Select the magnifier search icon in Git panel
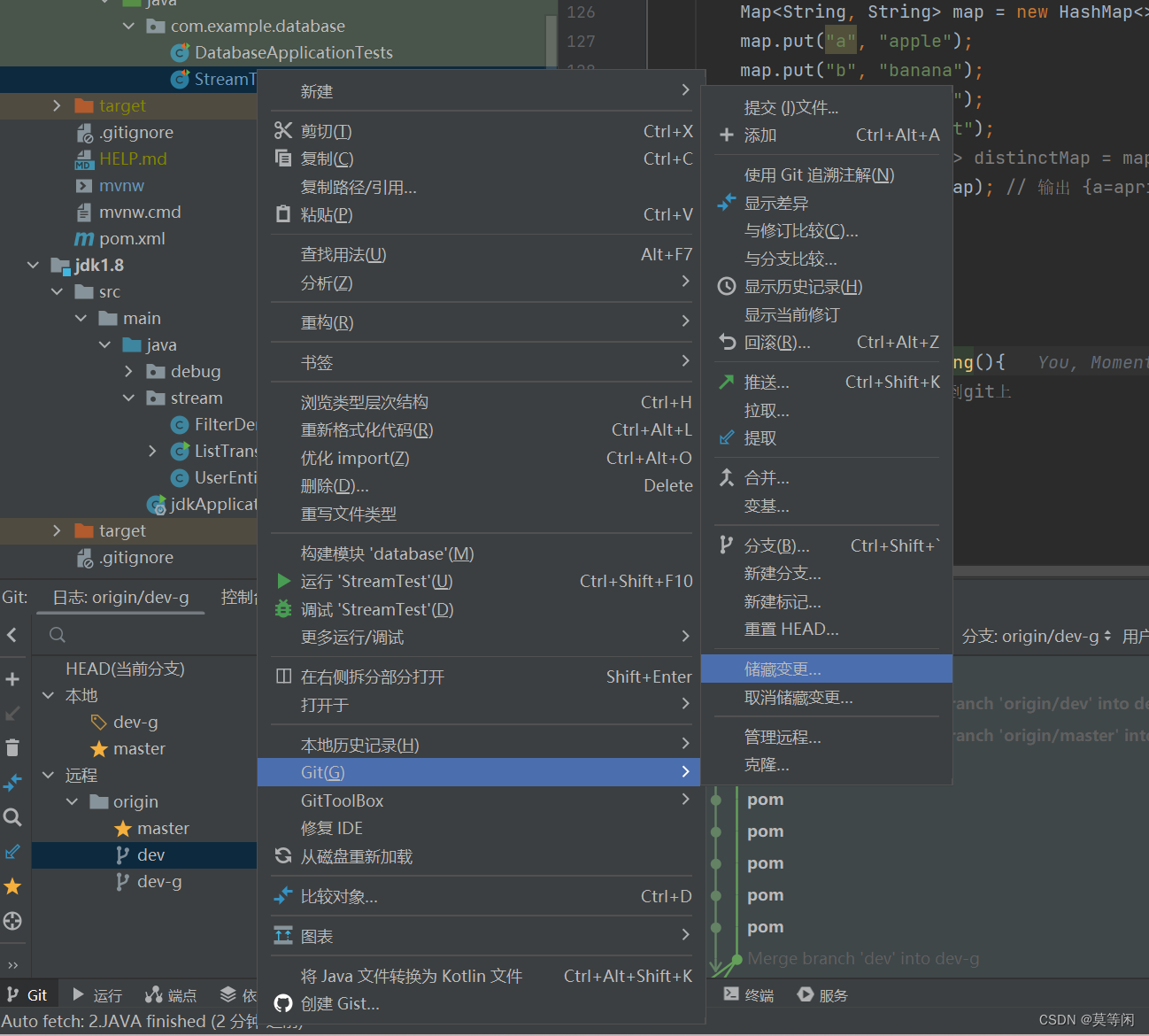 coord(12,816)
